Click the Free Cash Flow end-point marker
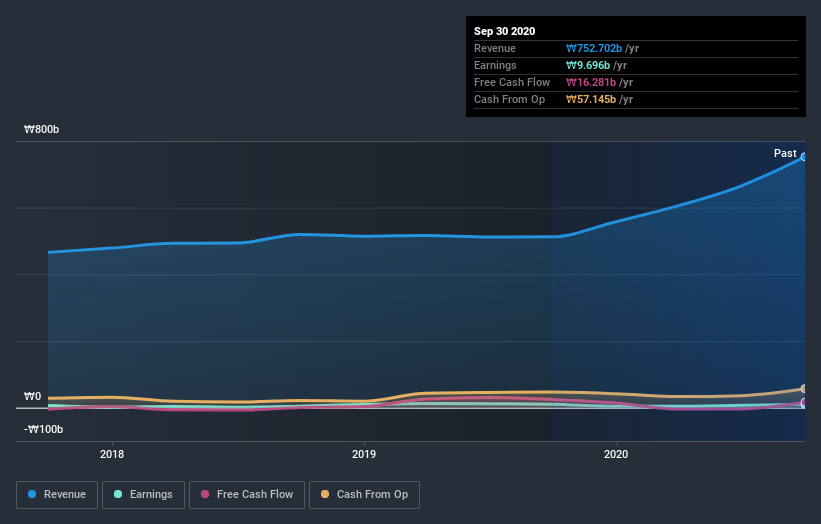 point(804,403)
